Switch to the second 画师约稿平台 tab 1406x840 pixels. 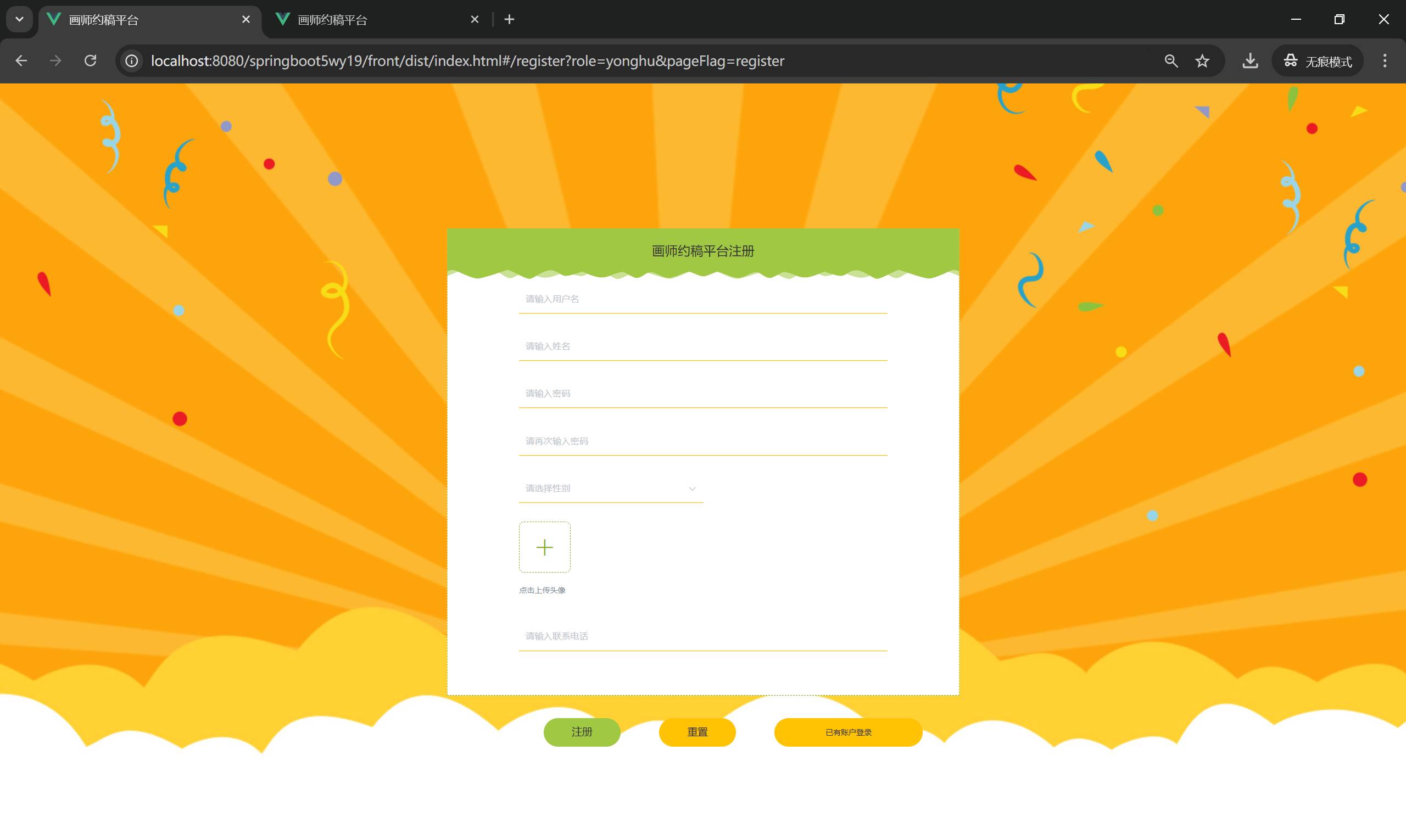click(378, 20)
